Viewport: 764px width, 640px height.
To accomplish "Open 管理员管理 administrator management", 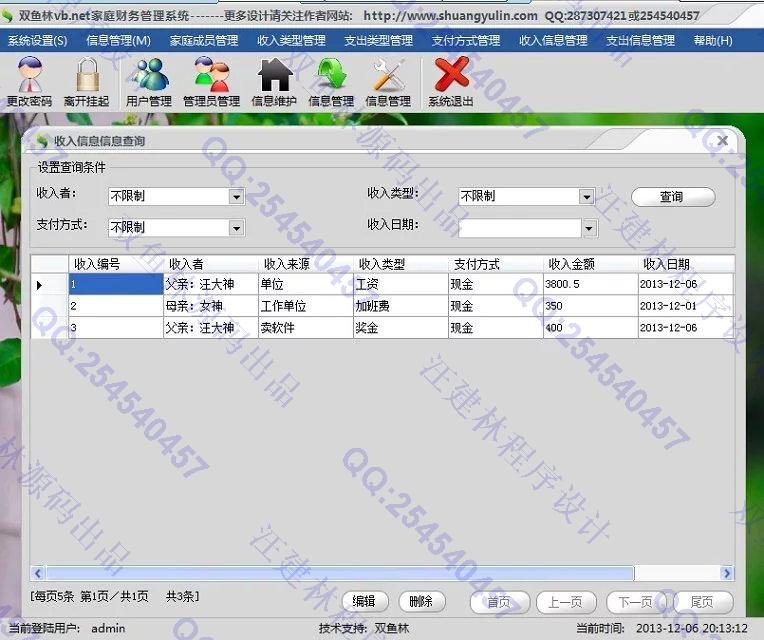I will pos(211,82).
